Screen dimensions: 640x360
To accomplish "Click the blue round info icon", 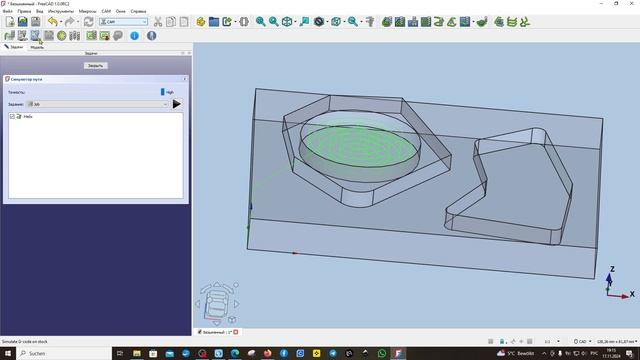I will 134,36.
